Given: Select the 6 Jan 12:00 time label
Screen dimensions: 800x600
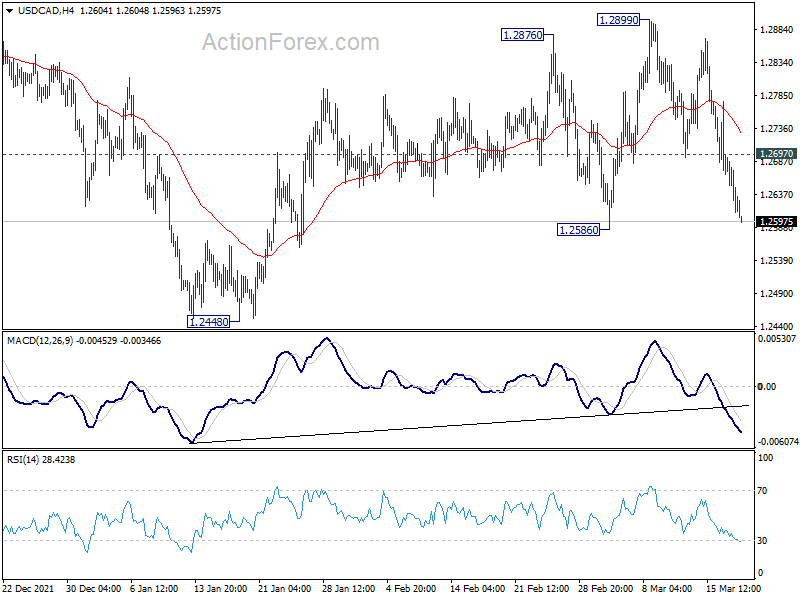Looking at the screenshot, I should pos(154,589).
